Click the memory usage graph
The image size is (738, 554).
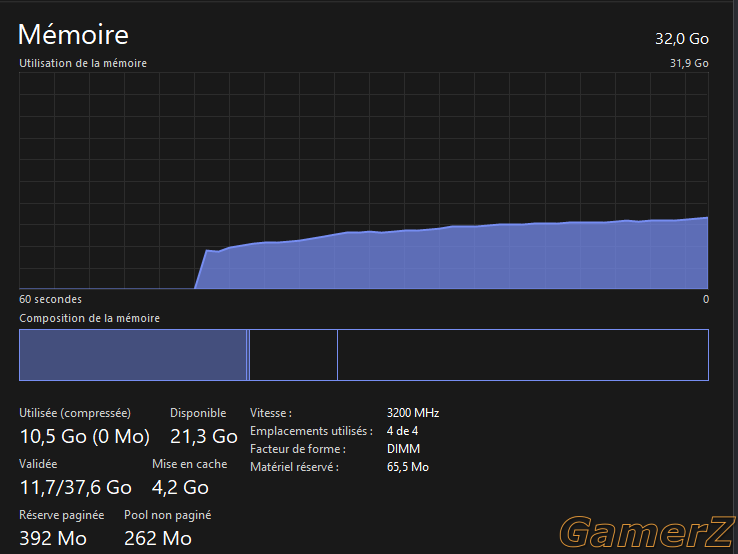(364, 181)
